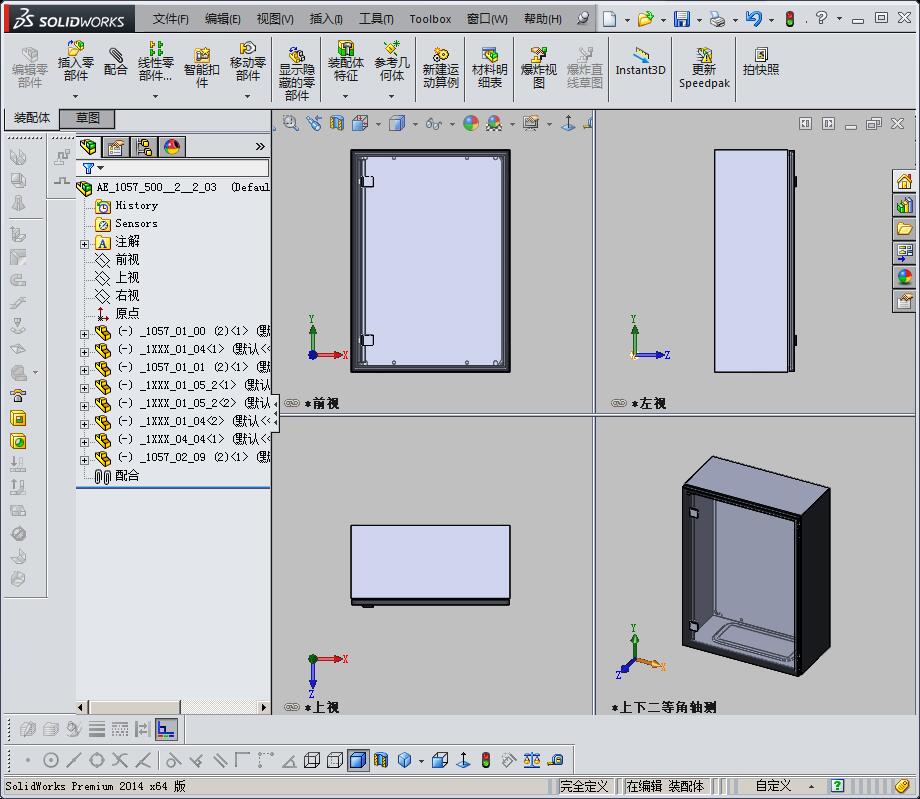Switch to the 草图 tab

point(87,118)
